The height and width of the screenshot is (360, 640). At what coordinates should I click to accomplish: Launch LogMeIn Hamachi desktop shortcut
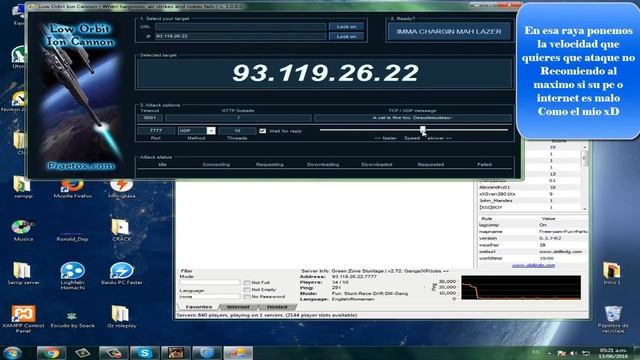[x=72, y=276]
